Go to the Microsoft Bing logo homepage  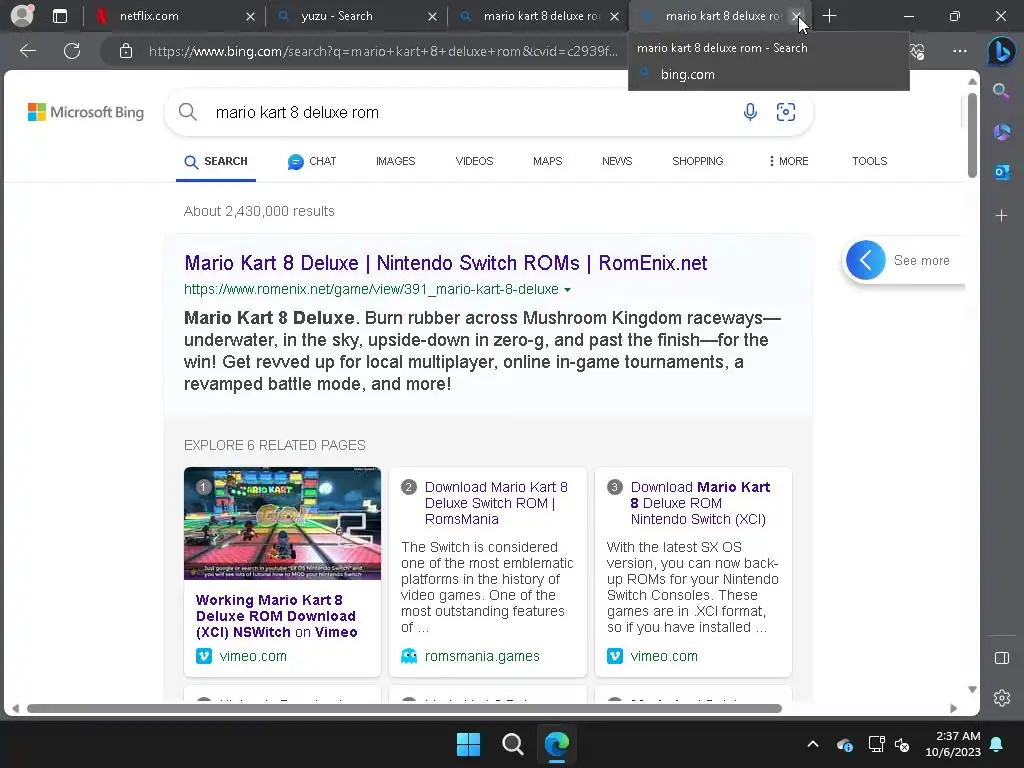[x=86, y=112]
